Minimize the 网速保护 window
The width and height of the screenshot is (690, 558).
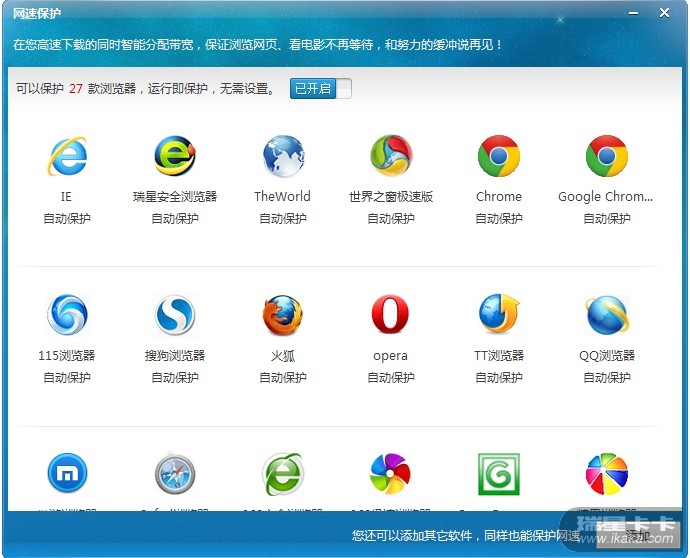point(634,13)
